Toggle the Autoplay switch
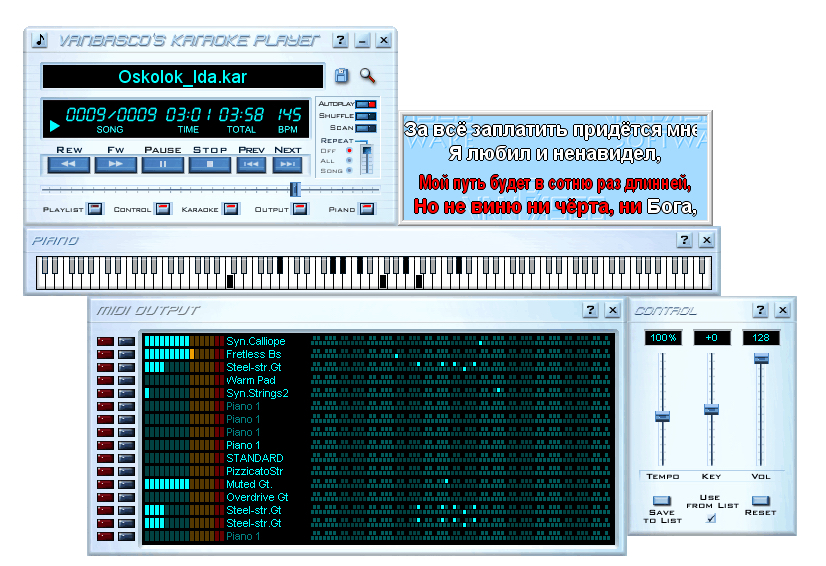The width and height of the screenshot is (826, 566). (366, 104)
